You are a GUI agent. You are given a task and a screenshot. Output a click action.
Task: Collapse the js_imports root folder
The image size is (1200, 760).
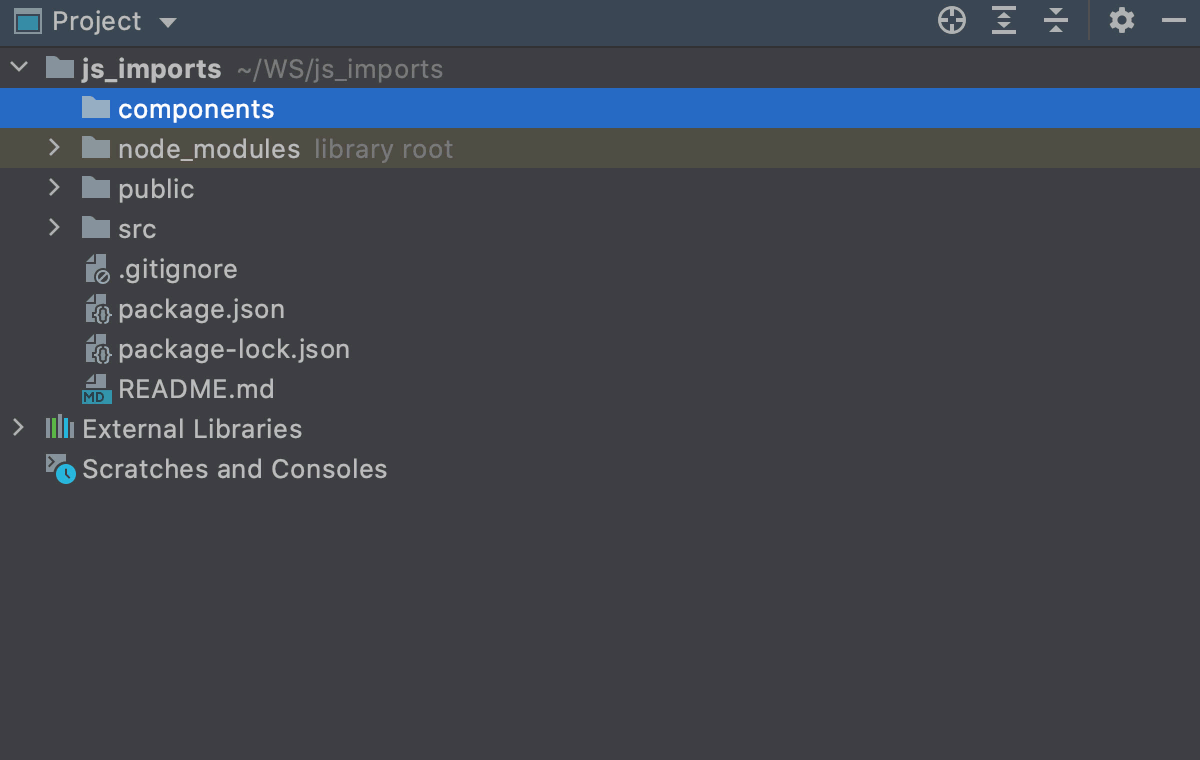pyautogui.click(x=17, y=67)
